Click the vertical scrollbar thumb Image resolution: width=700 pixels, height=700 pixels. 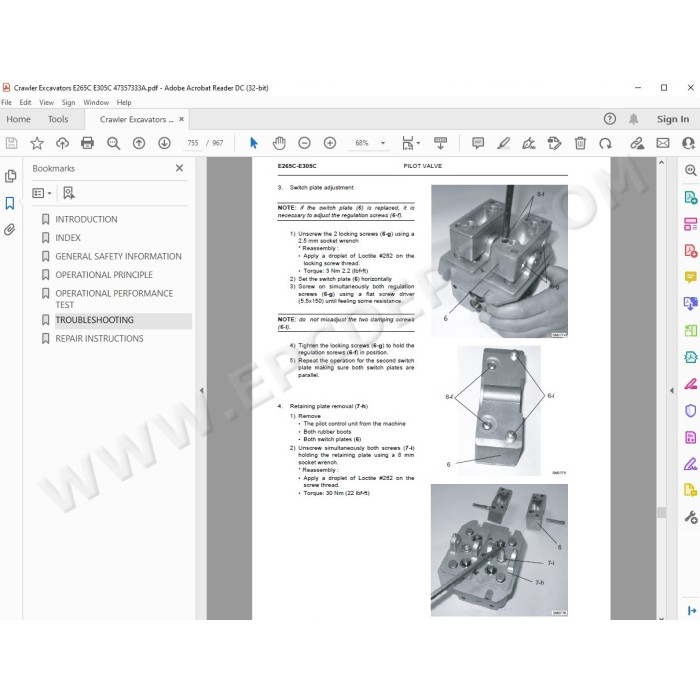click(661, 512)
